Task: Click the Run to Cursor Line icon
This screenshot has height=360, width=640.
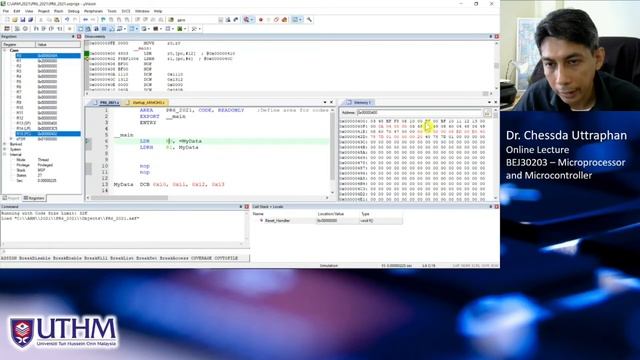Action: [59, 29]
